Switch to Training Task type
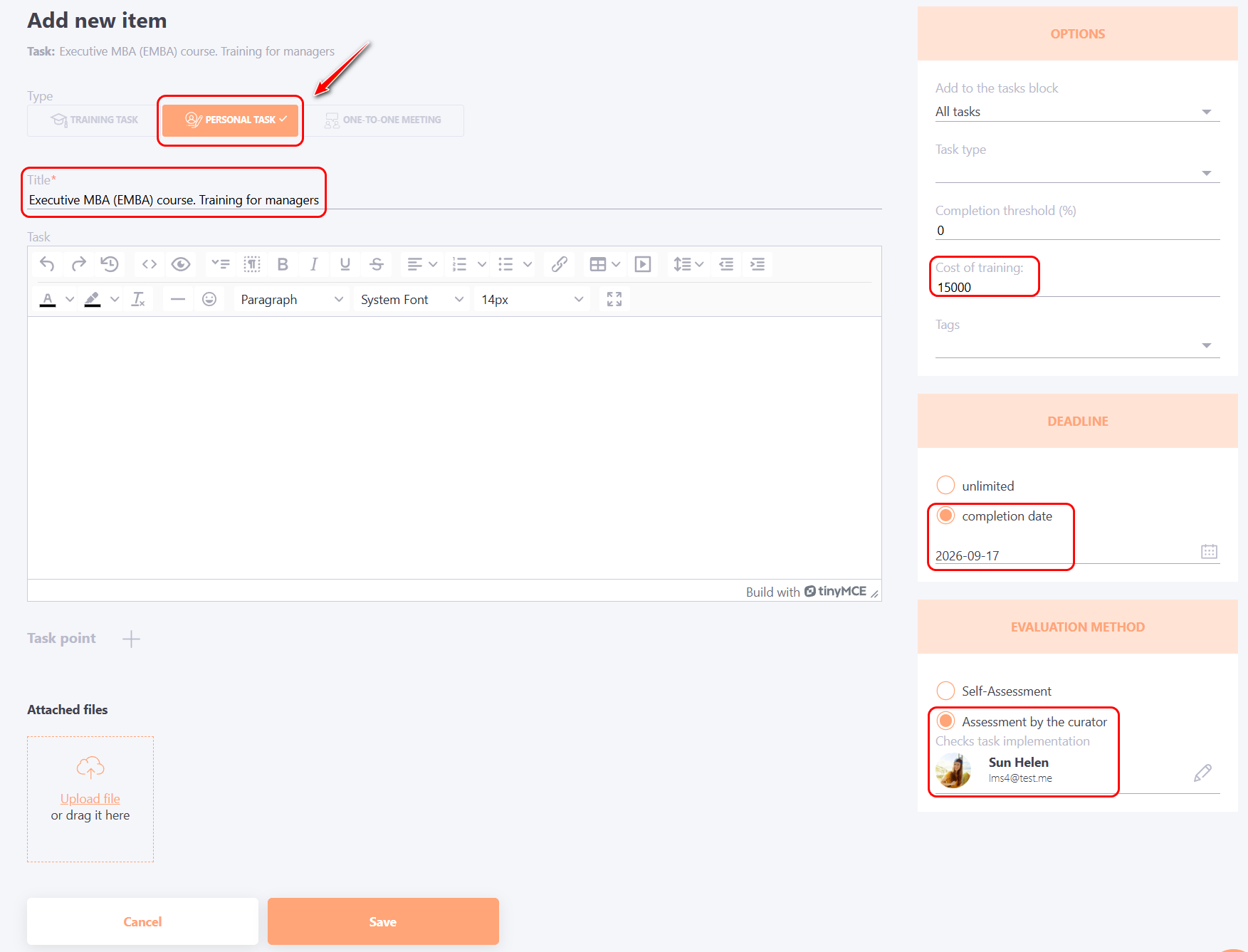This screenshot has width=1248, height=952. tap(94, 120)
